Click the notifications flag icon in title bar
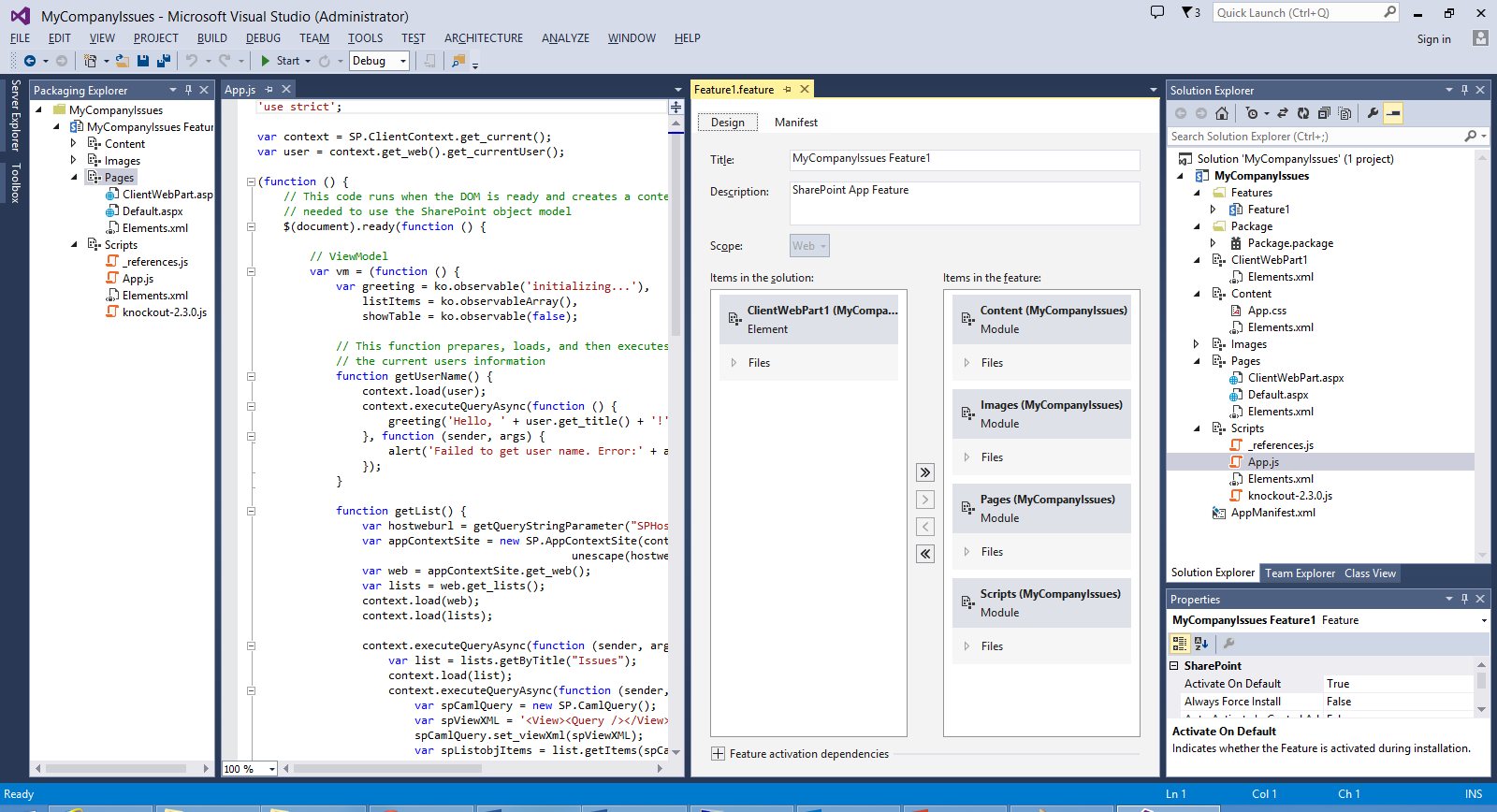This screenshot has height=812, width=1497. tap(1187, 12)
